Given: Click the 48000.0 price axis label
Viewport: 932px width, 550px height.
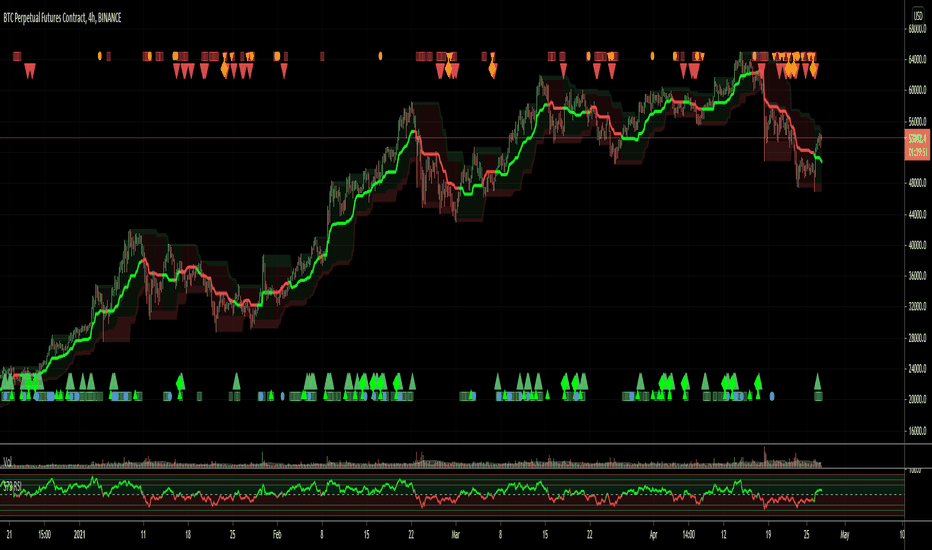Looking at the screenshot, I should pos(917,183).
